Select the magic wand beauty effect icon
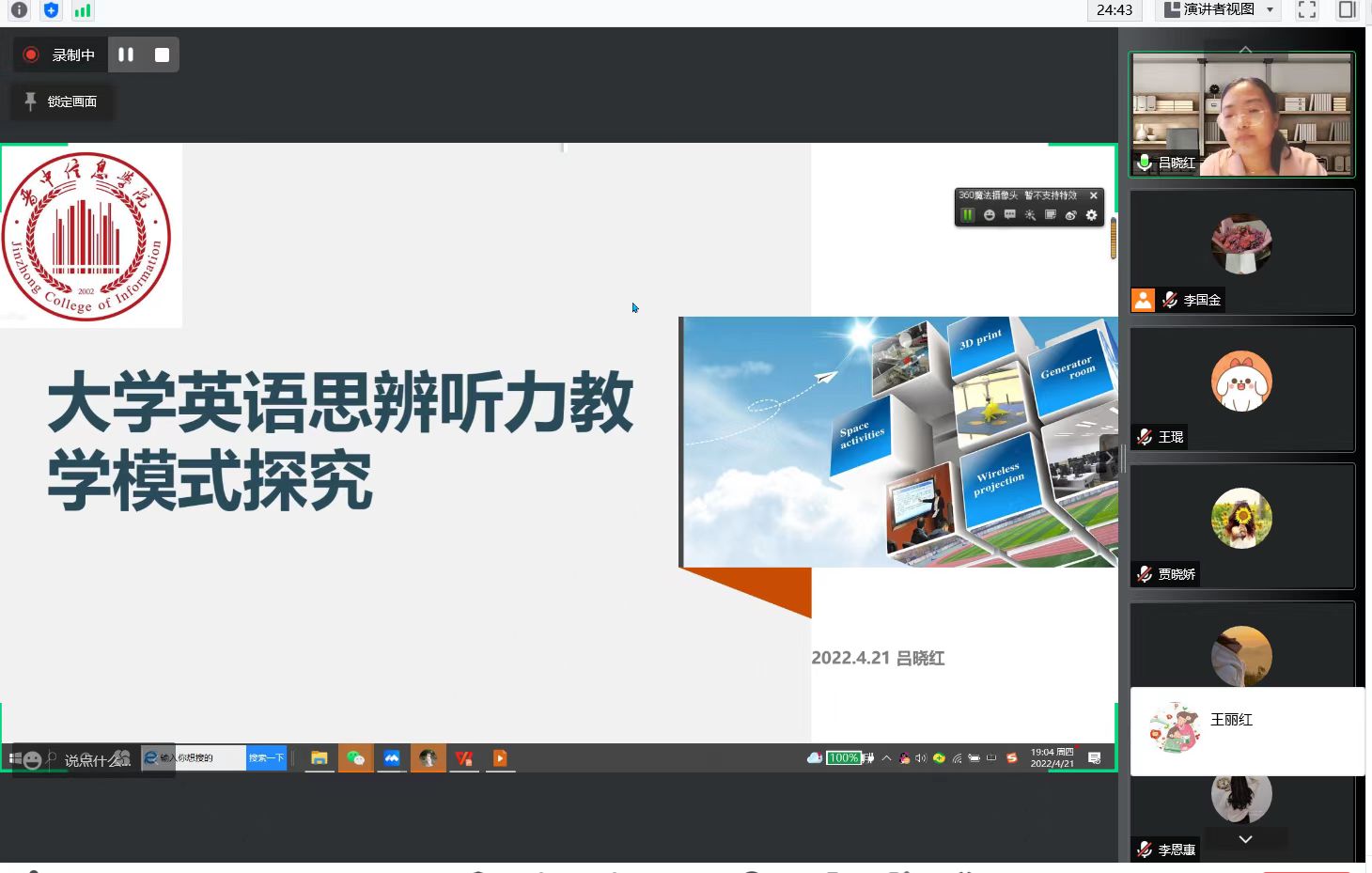Image resolution: width=1372 pixels, height=873 pixels. (x=1030, y=215)
